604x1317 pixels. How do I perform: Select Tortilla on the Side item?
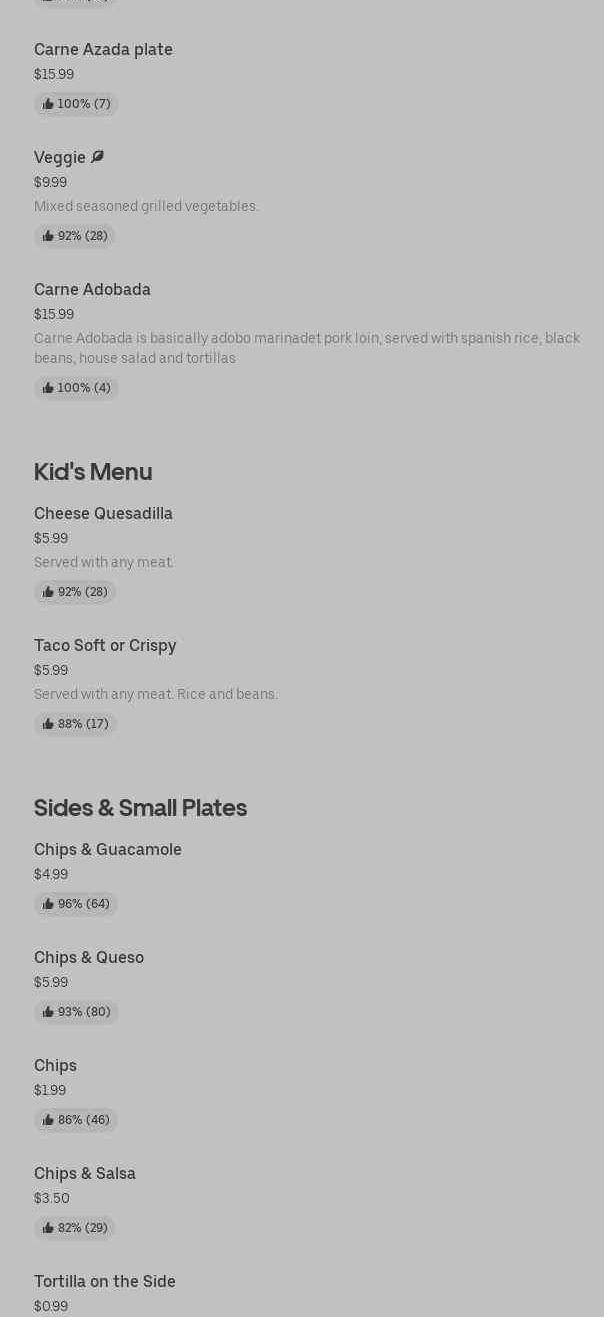(x=105, y=1282)
